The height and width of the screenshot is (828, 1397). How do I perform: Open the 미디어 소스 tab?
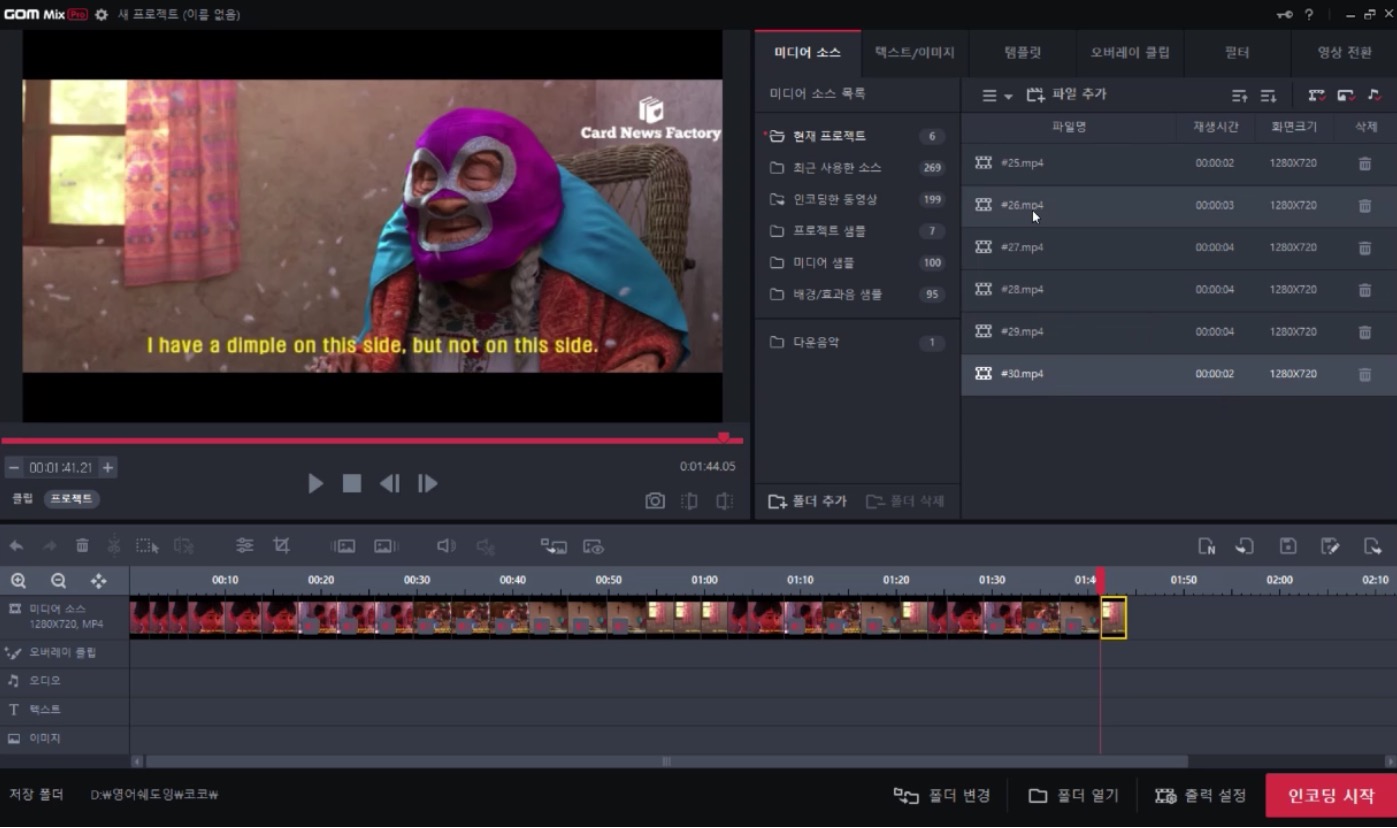pos(807,53)
